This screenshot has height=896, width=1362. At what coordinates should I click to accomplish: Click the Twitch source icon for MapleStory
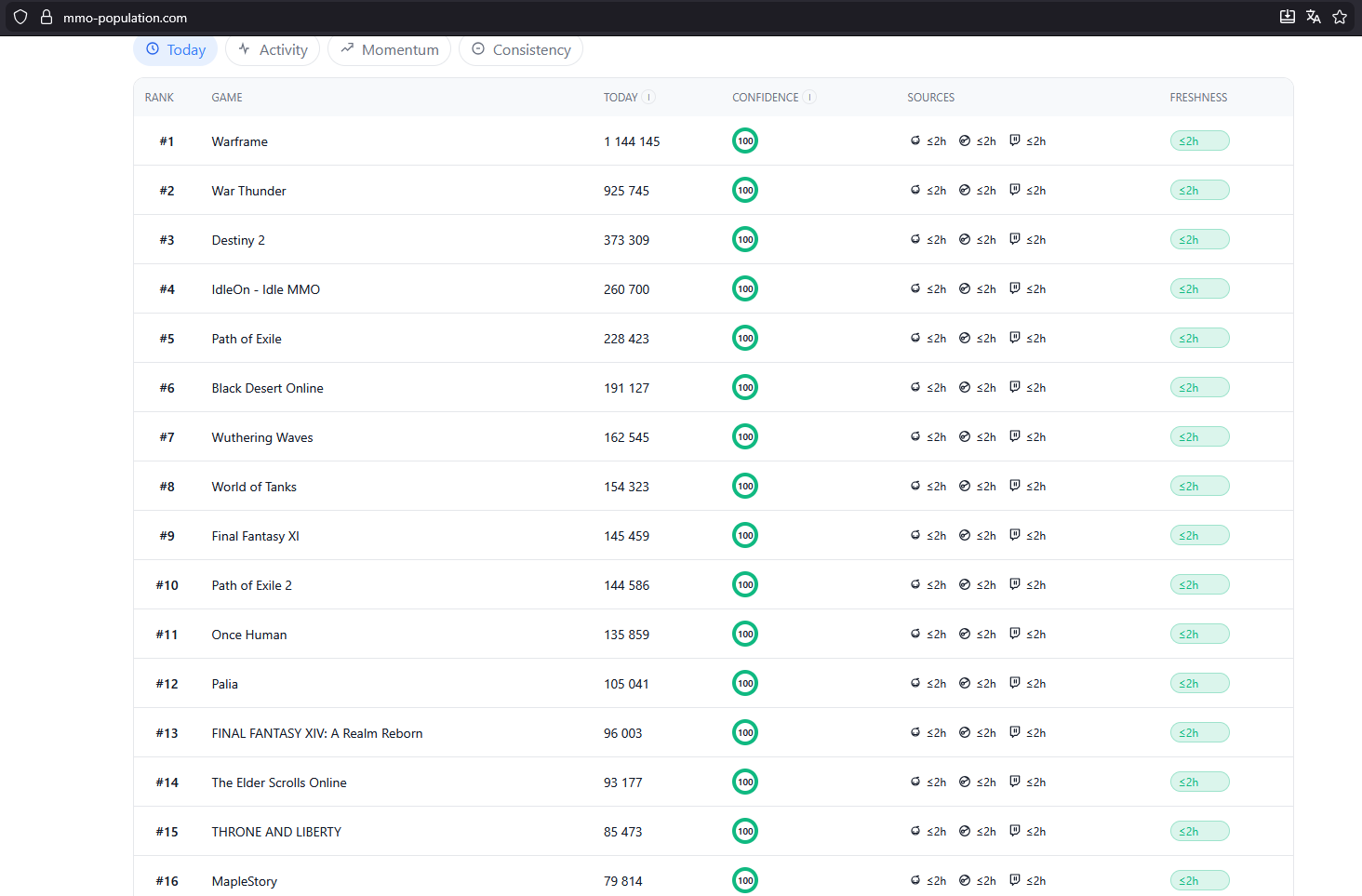(1015, 880)
